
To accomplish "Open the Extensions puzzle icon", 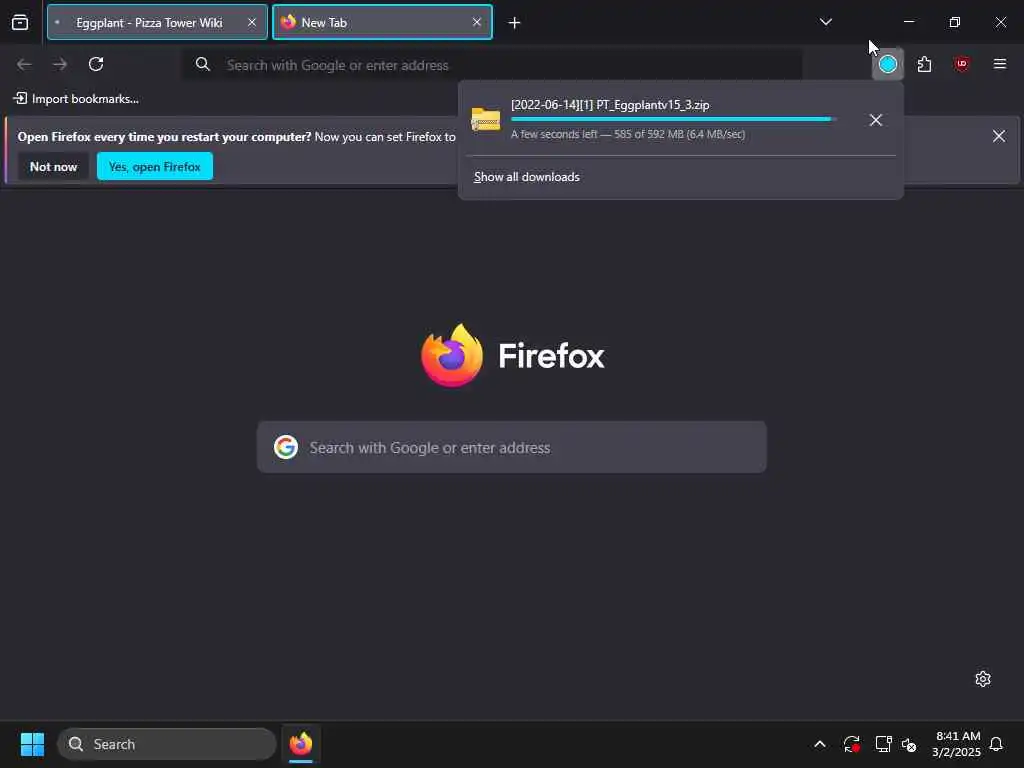I will point(924,64).
